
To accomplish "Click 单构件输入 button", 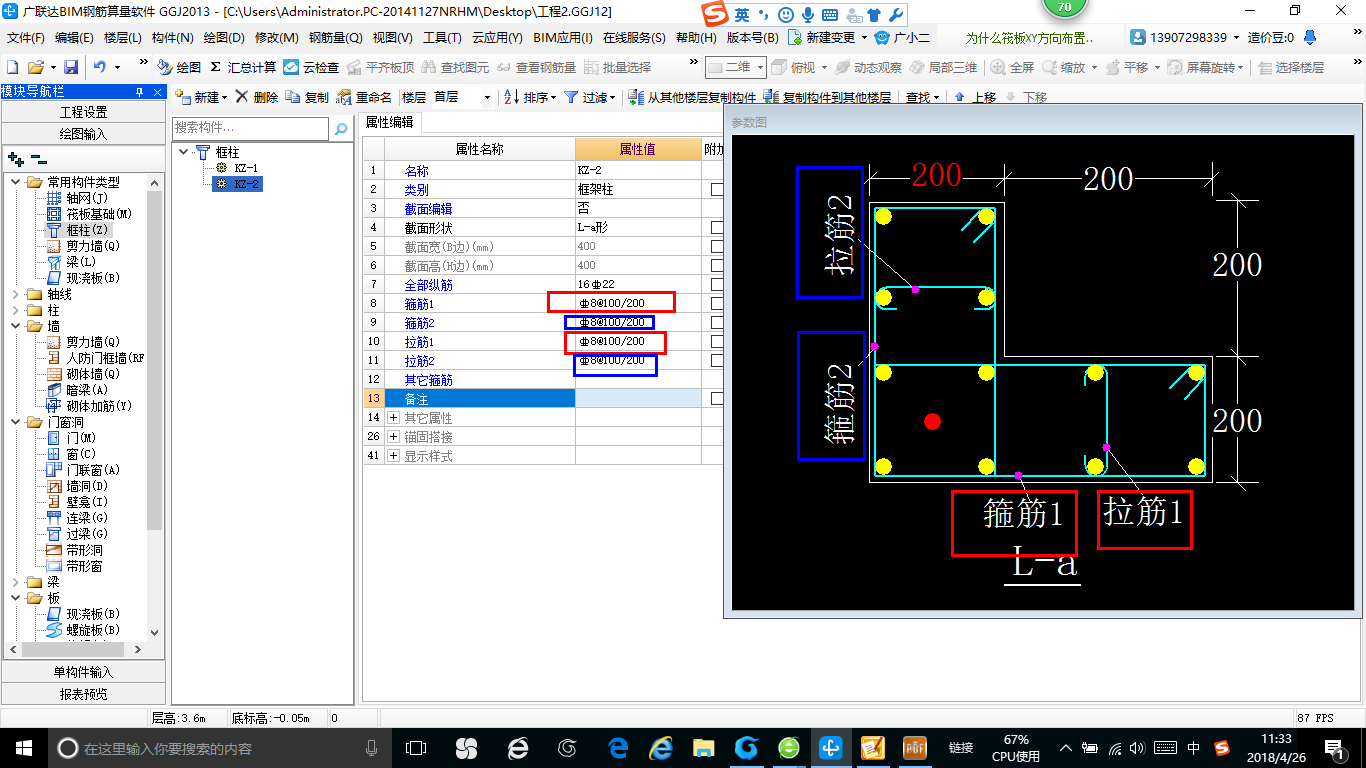I will [x=83, y=672].
